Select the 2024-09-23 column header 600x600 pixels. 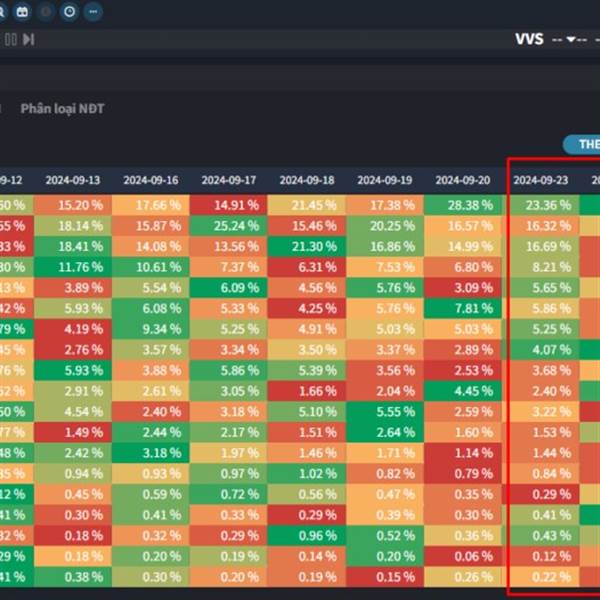541,180
